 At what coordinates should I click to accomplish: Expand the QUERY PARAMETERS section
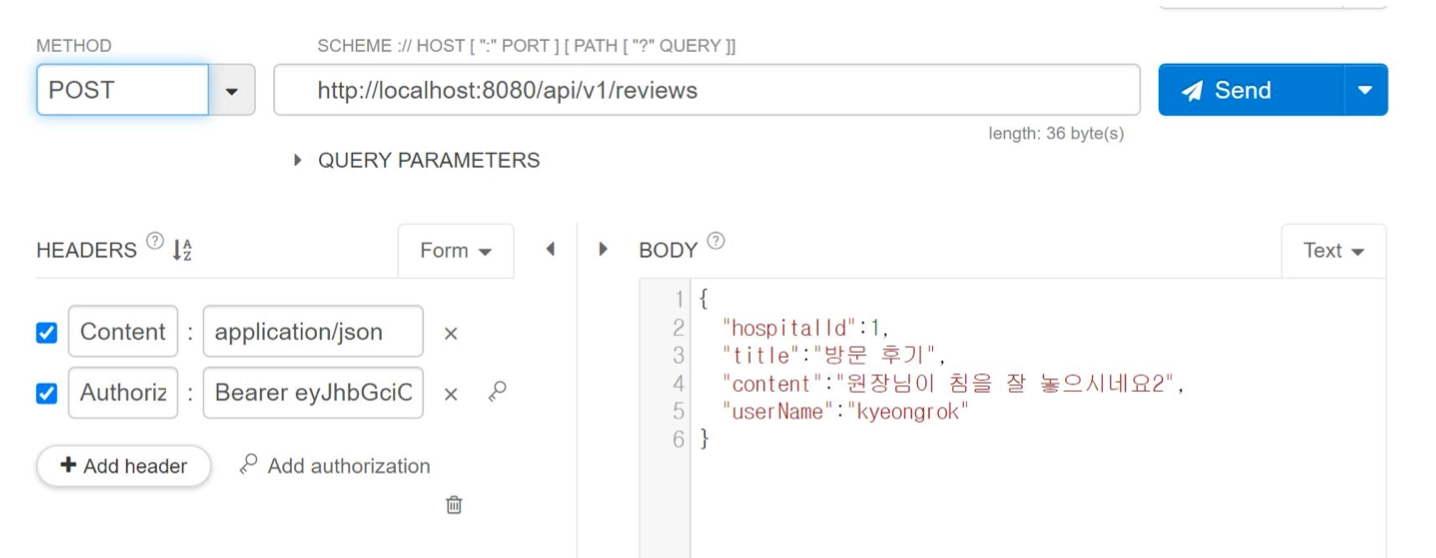pos(416,160)
